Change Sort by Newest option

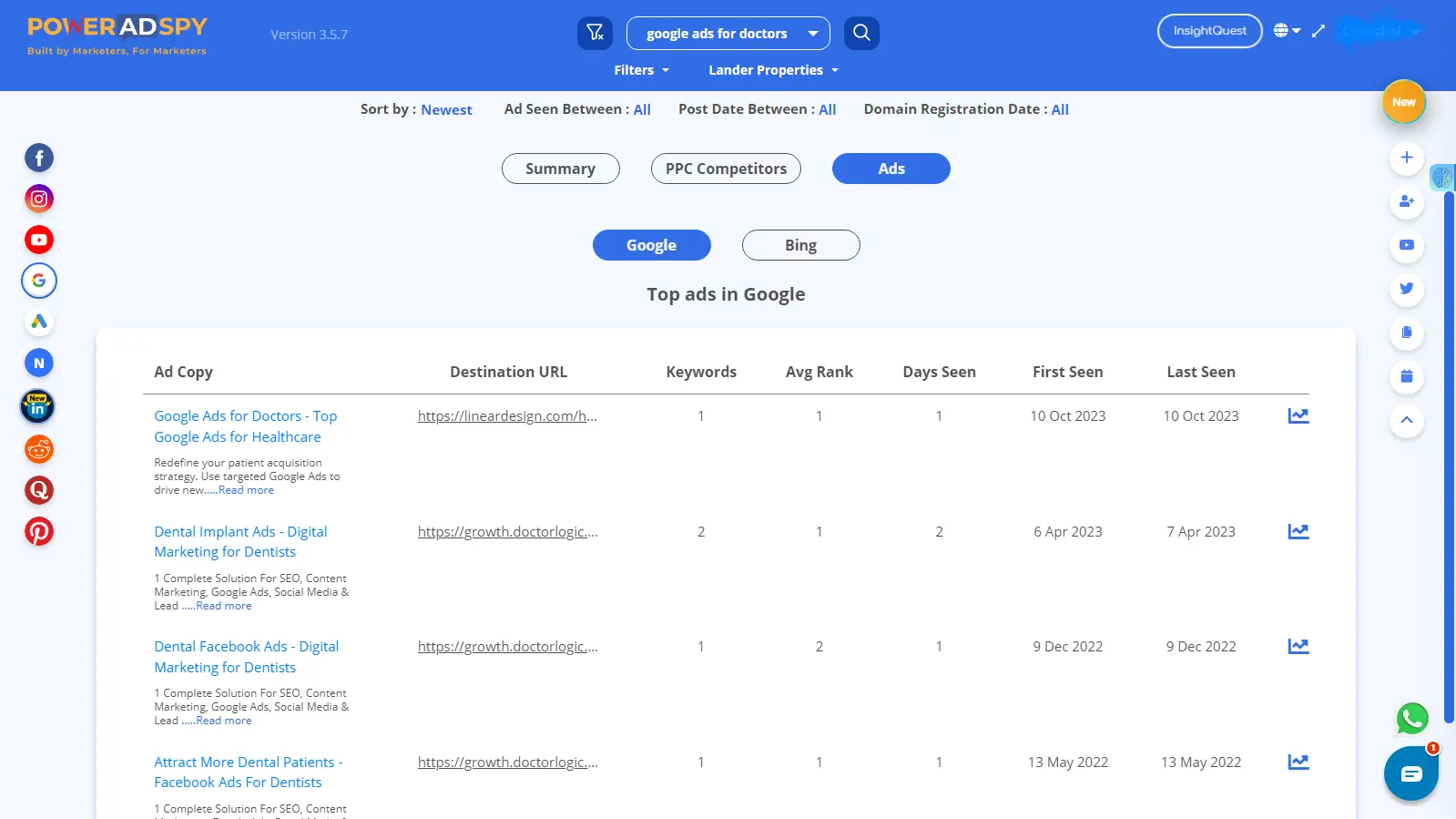pyautogui.click(x=446, y=109)
